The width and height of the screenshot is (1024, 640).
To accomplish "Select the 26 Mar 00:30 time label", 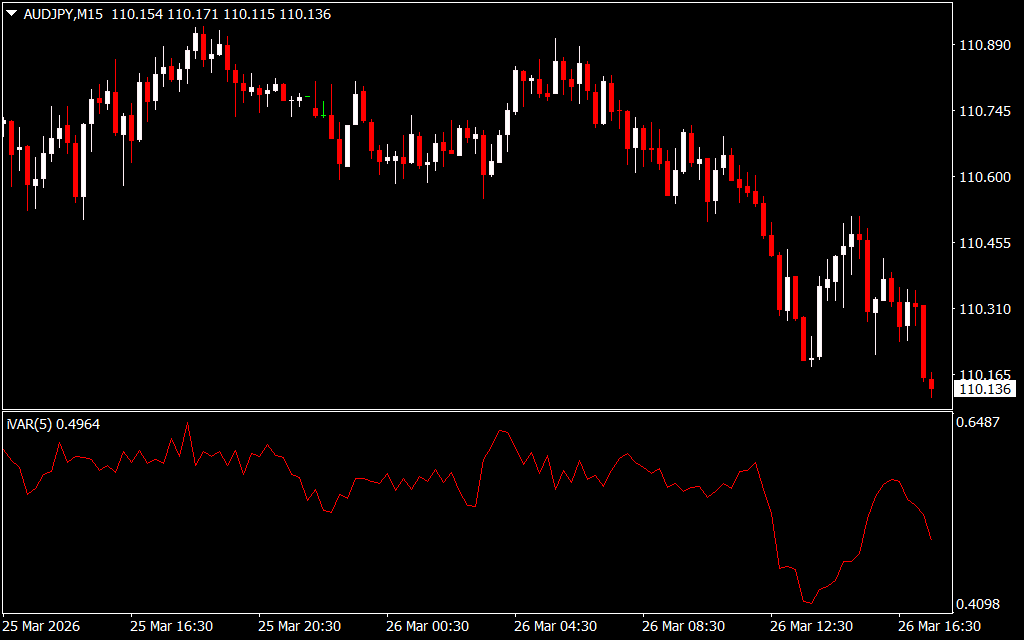I will tap(428, 626).
